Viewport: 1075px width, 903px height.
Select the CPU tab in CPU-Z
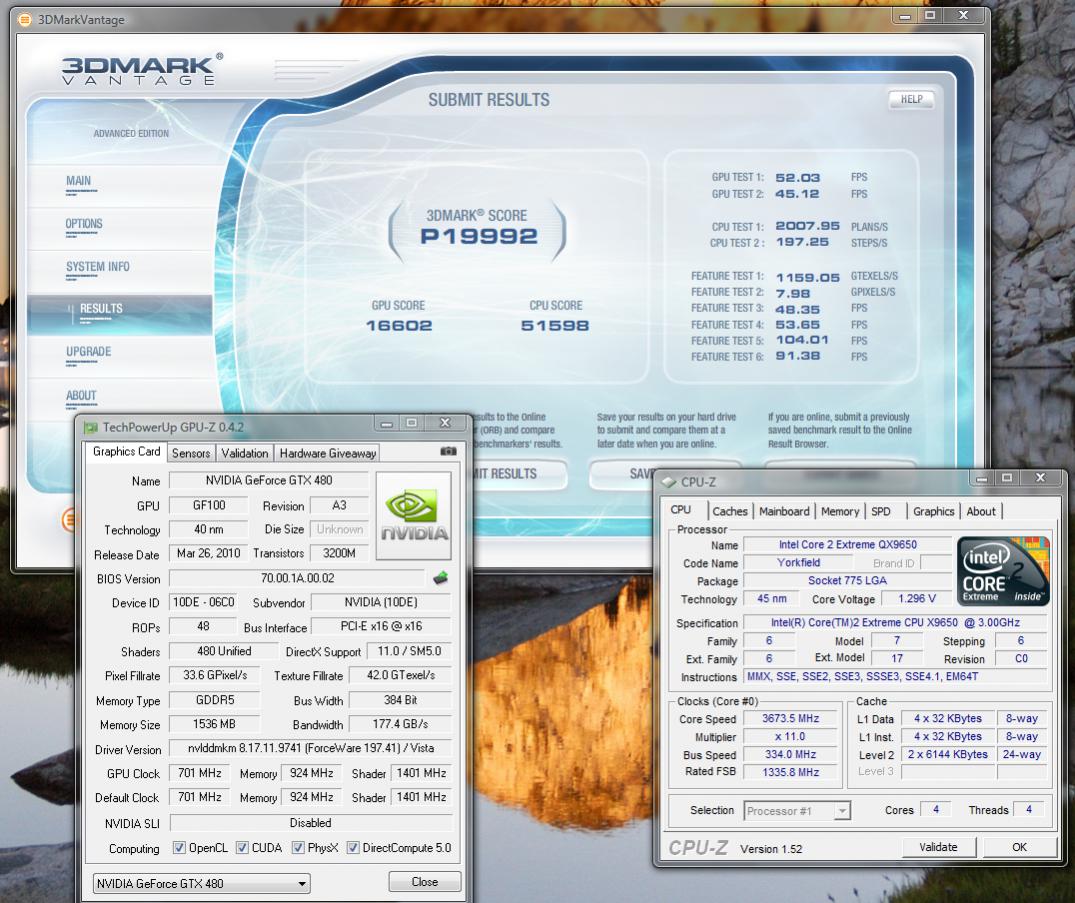pyautogui.click(x=681, y=509)
